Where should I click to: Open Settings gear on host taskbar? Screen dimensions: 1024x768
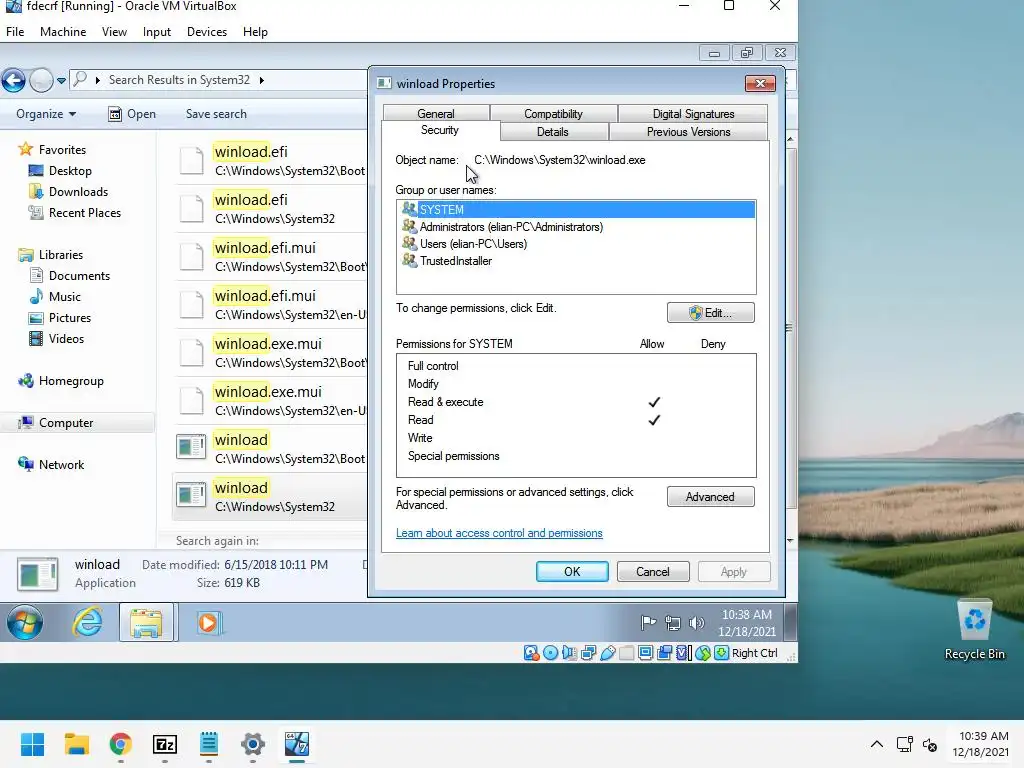point(253,744)
